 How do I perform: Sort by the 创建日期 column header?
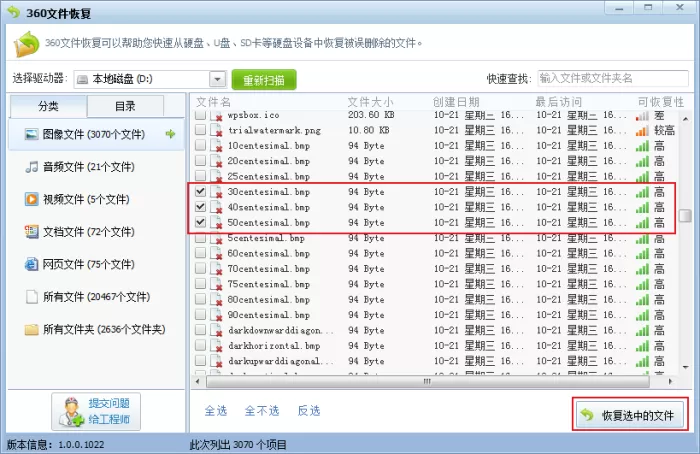pos(456,102)
